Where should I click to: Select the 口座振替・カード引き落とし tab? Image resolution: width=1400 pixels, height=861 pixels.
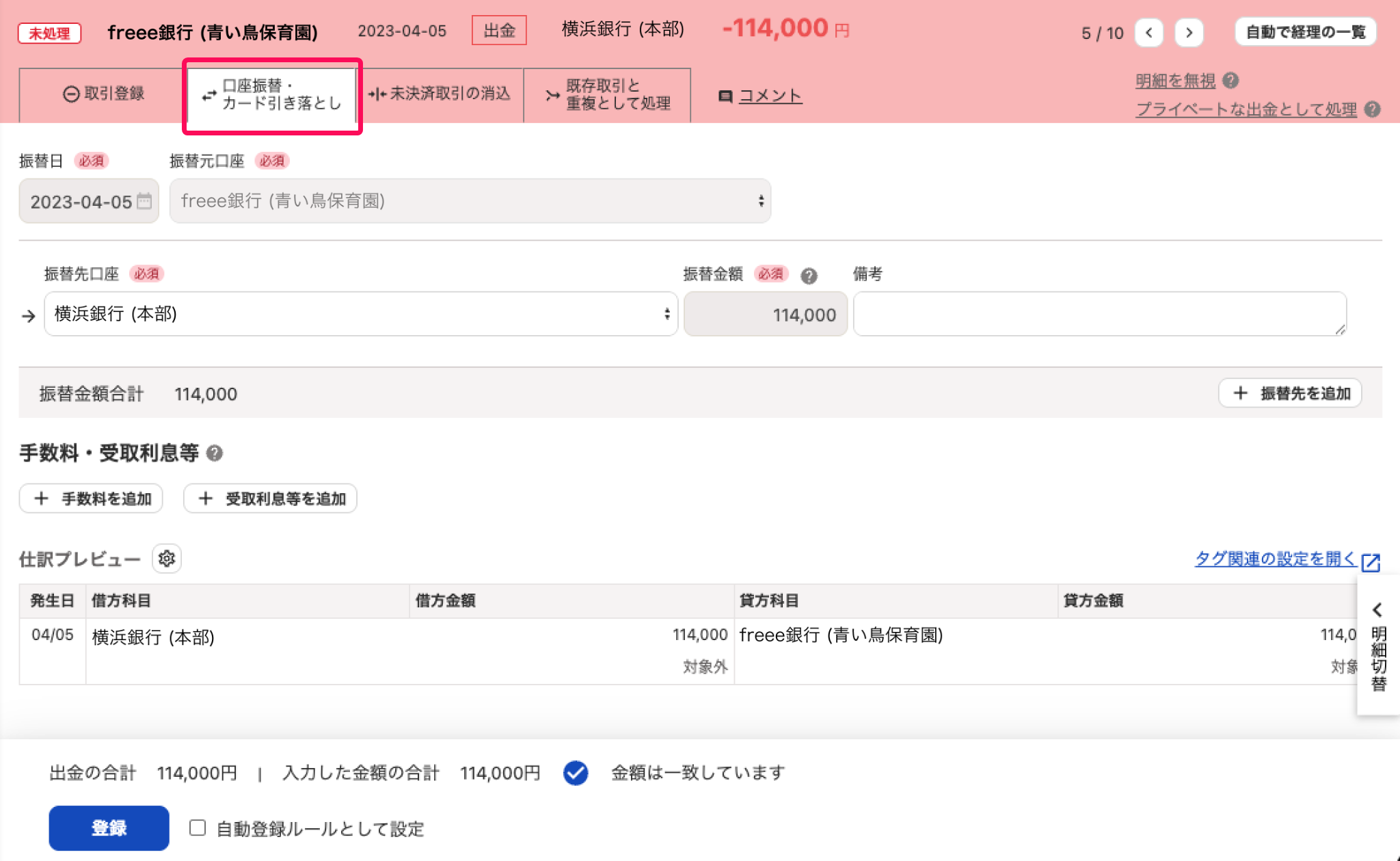pos(272,95)
